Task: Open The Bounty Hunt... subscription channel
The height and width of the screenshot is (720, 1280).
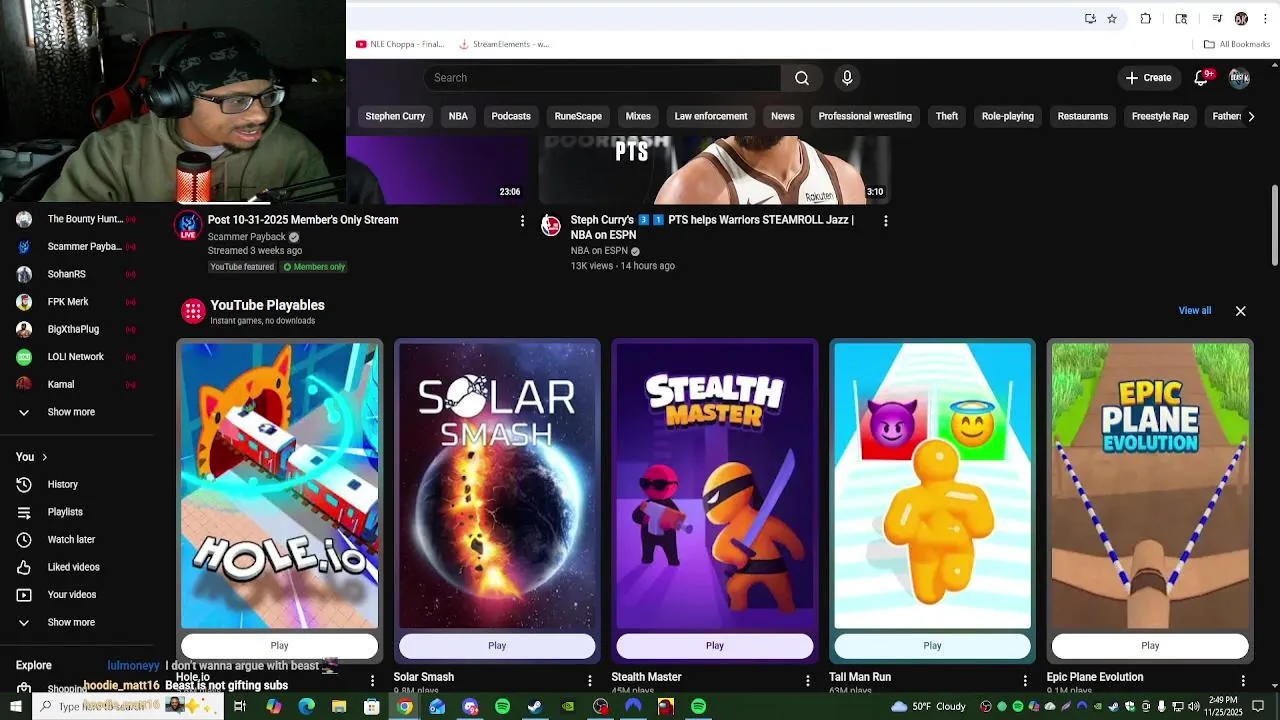Action: 77,219
